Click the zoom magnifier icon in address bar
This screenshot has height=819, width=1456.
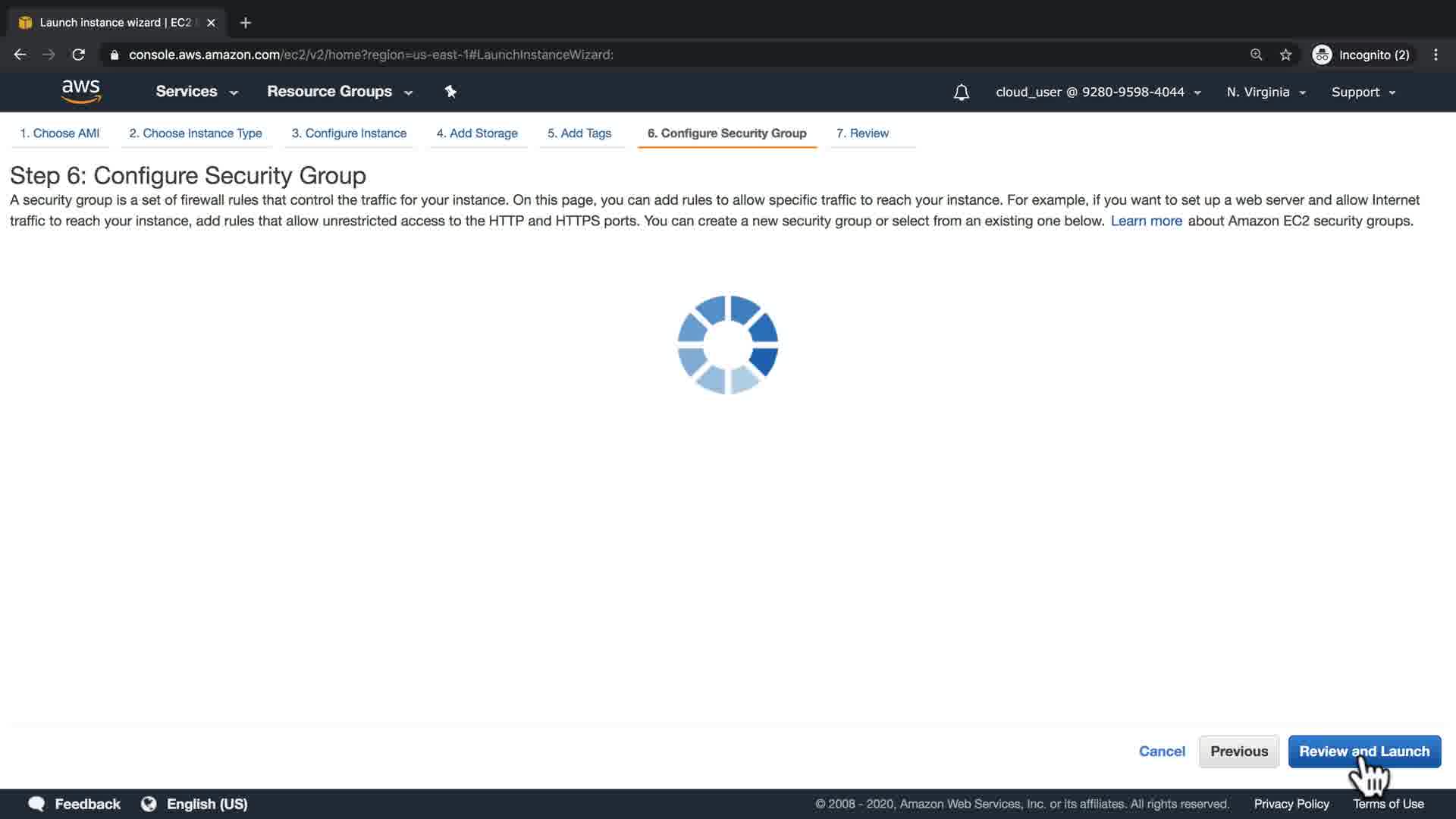(1257, 55)
